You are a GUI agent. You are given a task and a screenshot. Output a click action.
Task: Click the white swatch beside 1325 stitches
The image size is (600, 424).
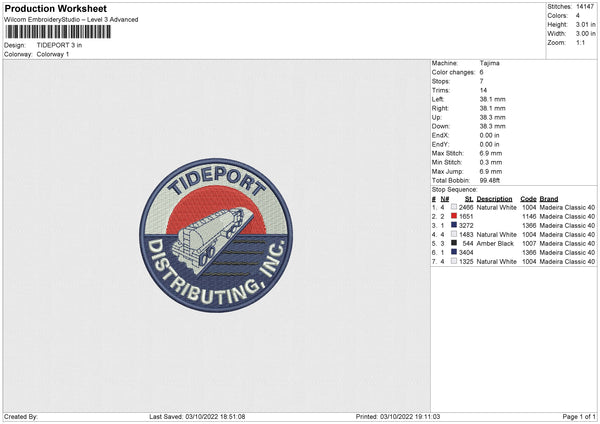click(x=454, y=261)
